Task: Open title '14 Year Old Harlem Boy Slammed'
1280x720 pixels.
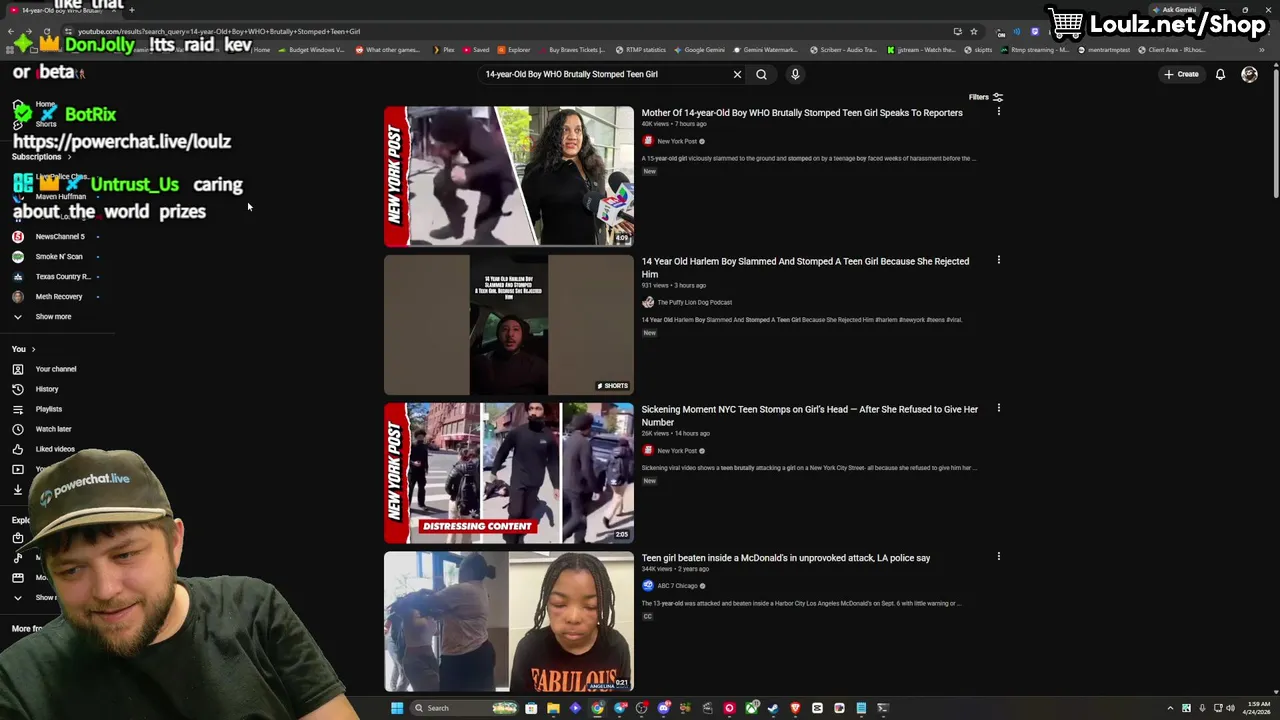Action: point(805,267)
